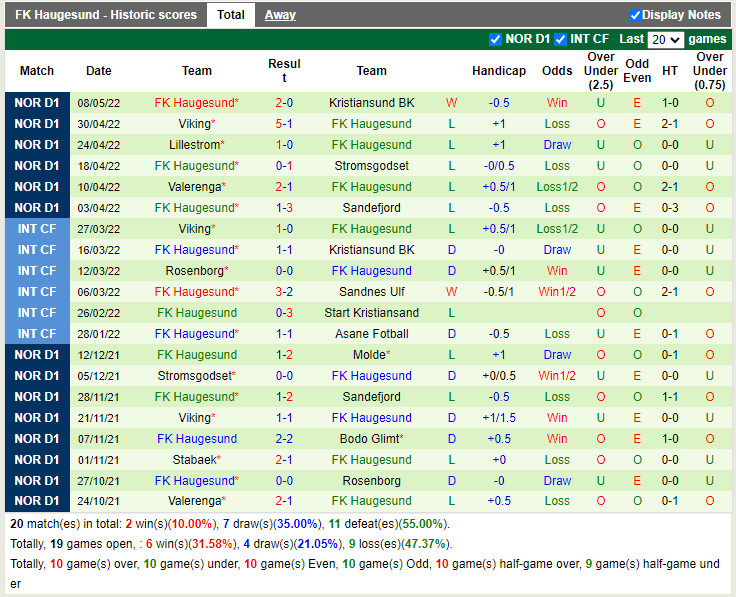Click the Handicap column header
Viewport: 736px width, 597px height.
point(498,71)
